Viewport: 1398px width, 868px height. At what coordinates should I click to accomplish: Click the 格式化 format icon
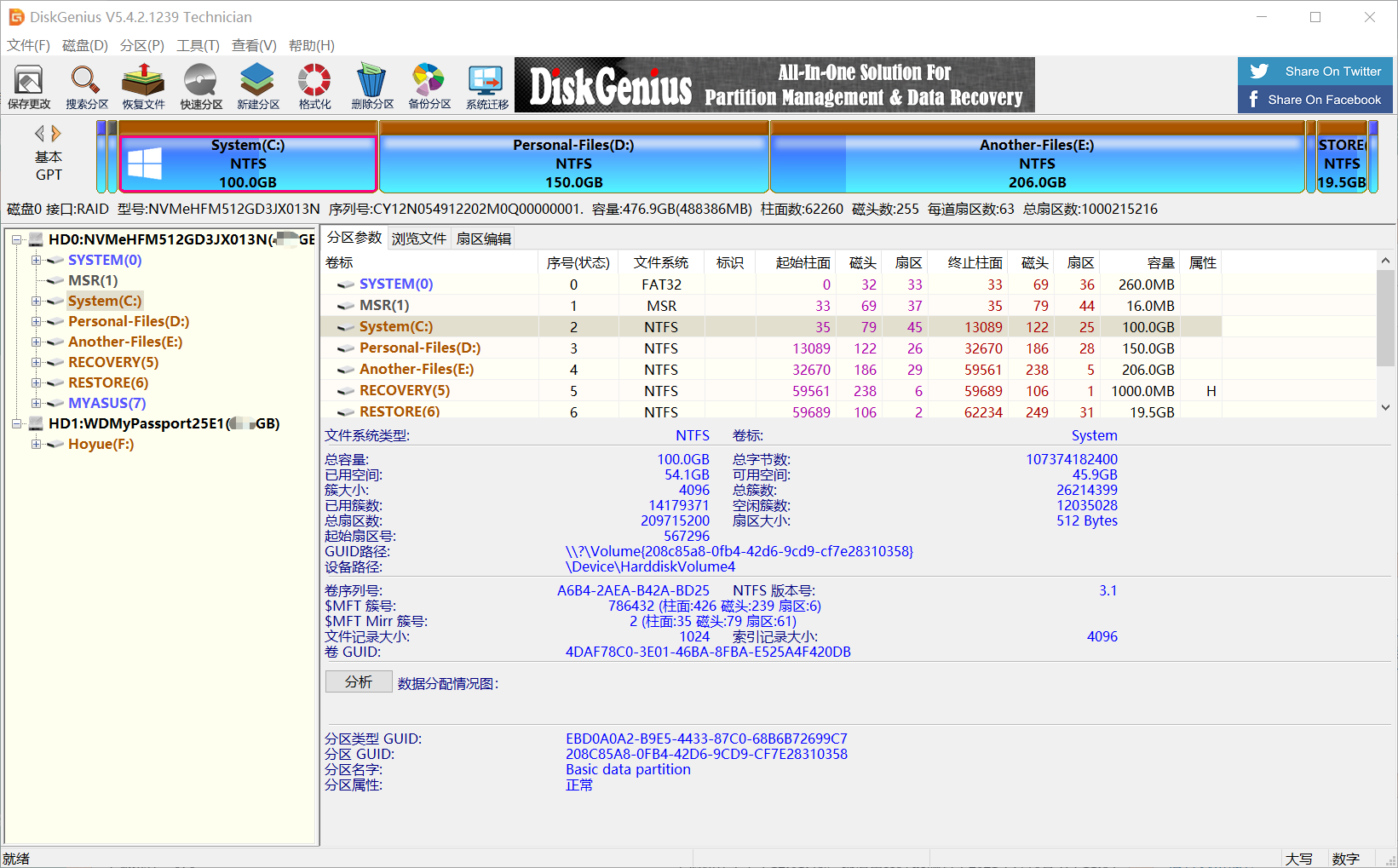tap(314, 87)
